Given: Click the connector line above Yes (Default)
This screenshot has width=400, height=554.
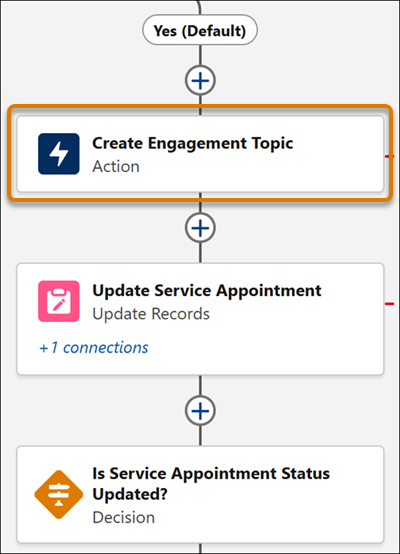Looking at the screenshot, I should point(199,7).
